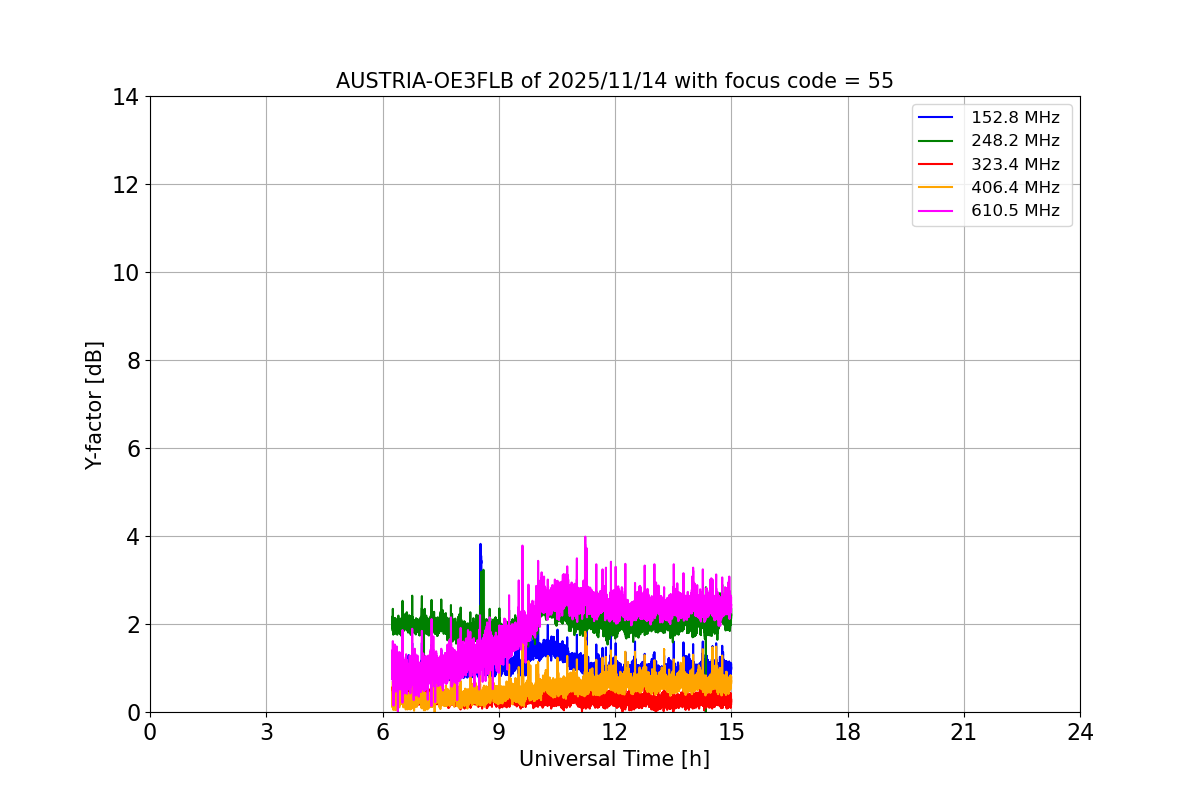Click y-axis tick label '8'

pos(132,361)
